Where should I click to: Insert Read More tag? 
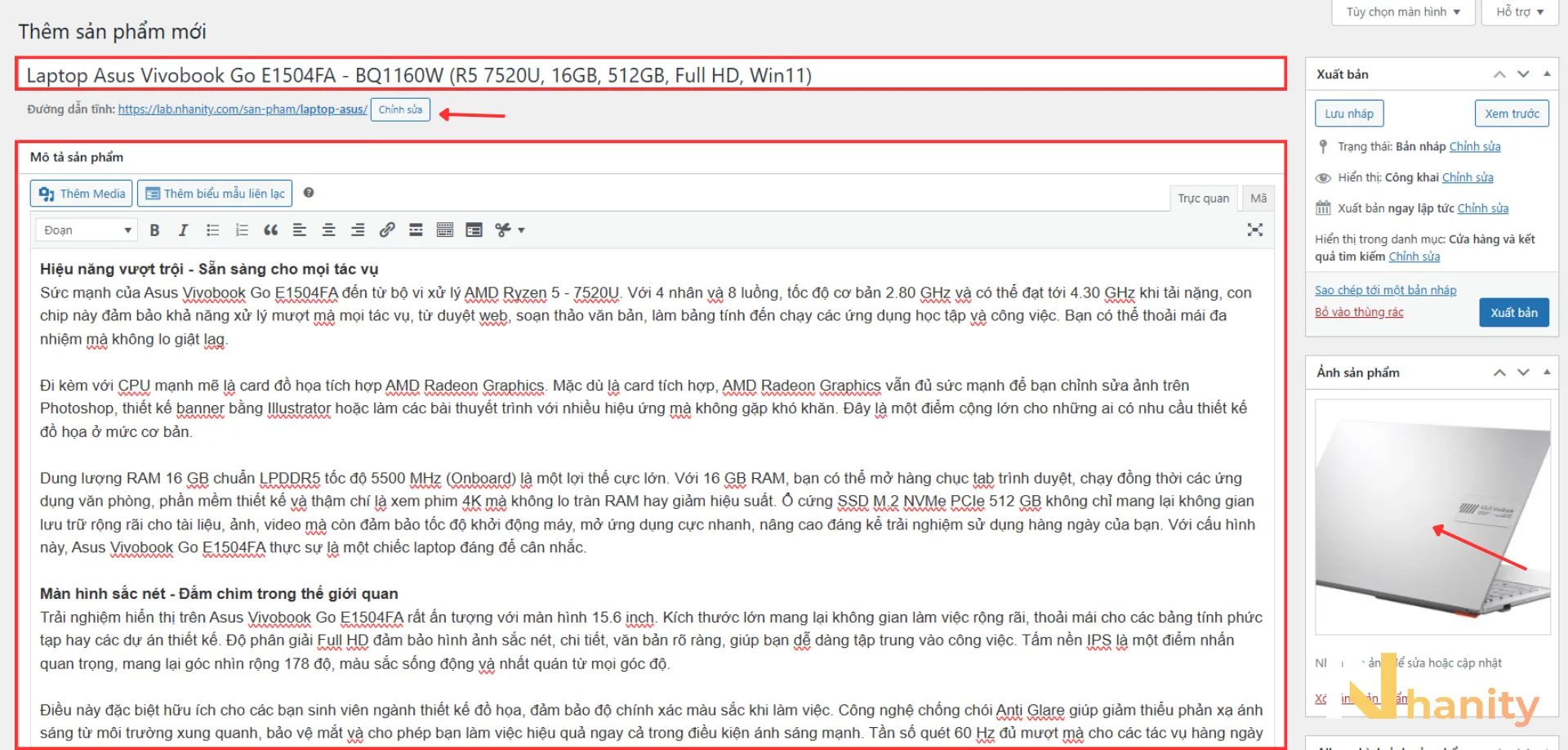416,230
